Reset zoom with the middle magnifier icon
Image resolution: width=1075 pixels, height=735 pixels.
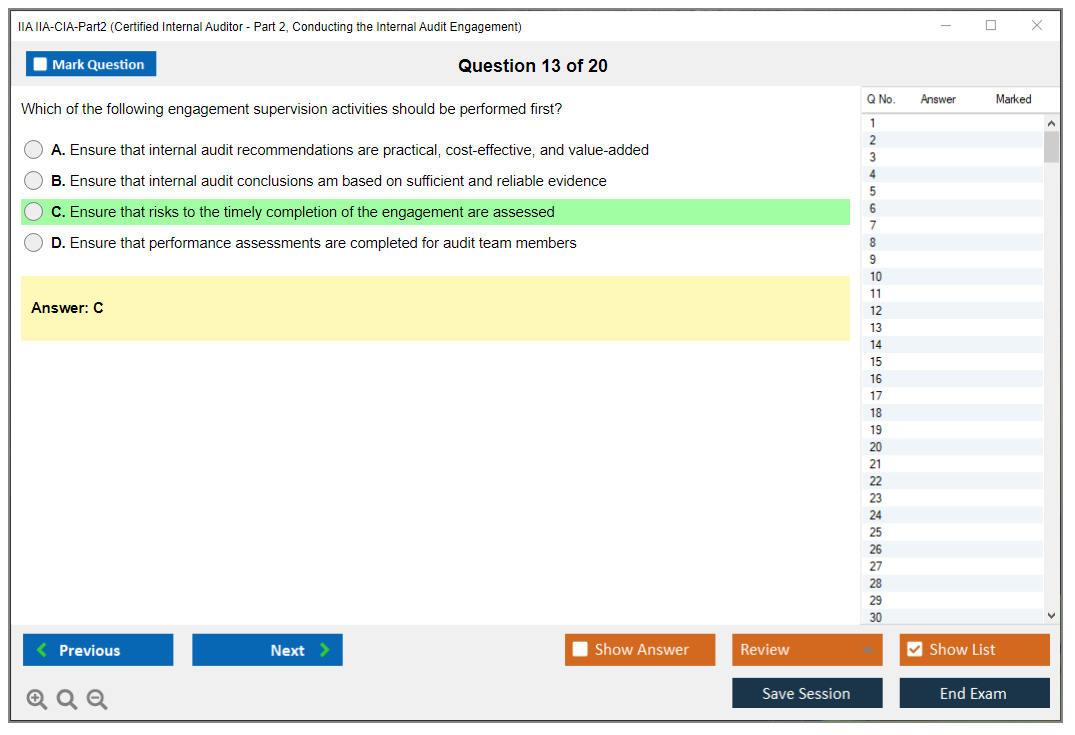(67, 700)
